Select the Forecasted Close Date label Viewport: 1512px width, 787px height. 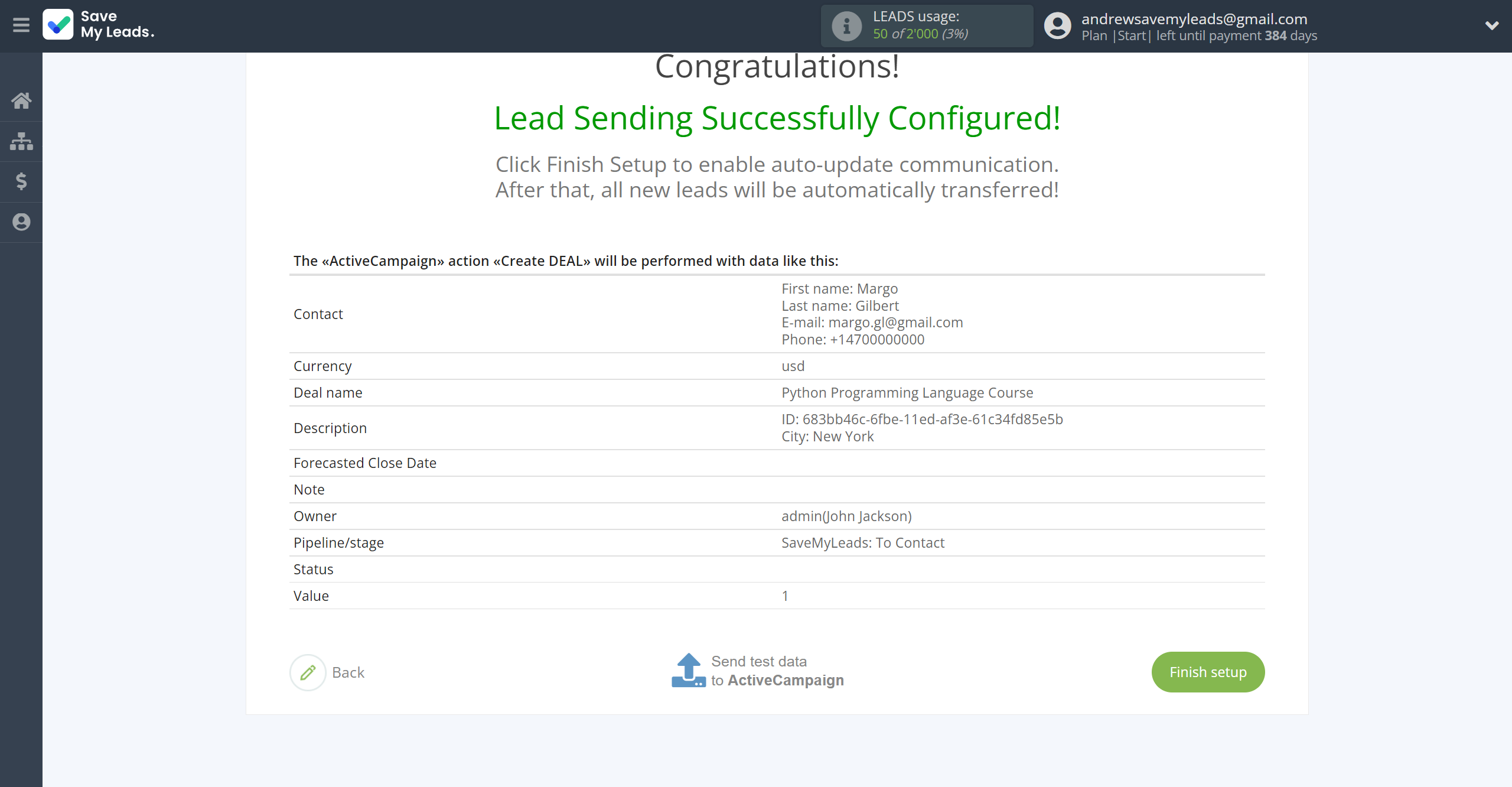(365, 463)
